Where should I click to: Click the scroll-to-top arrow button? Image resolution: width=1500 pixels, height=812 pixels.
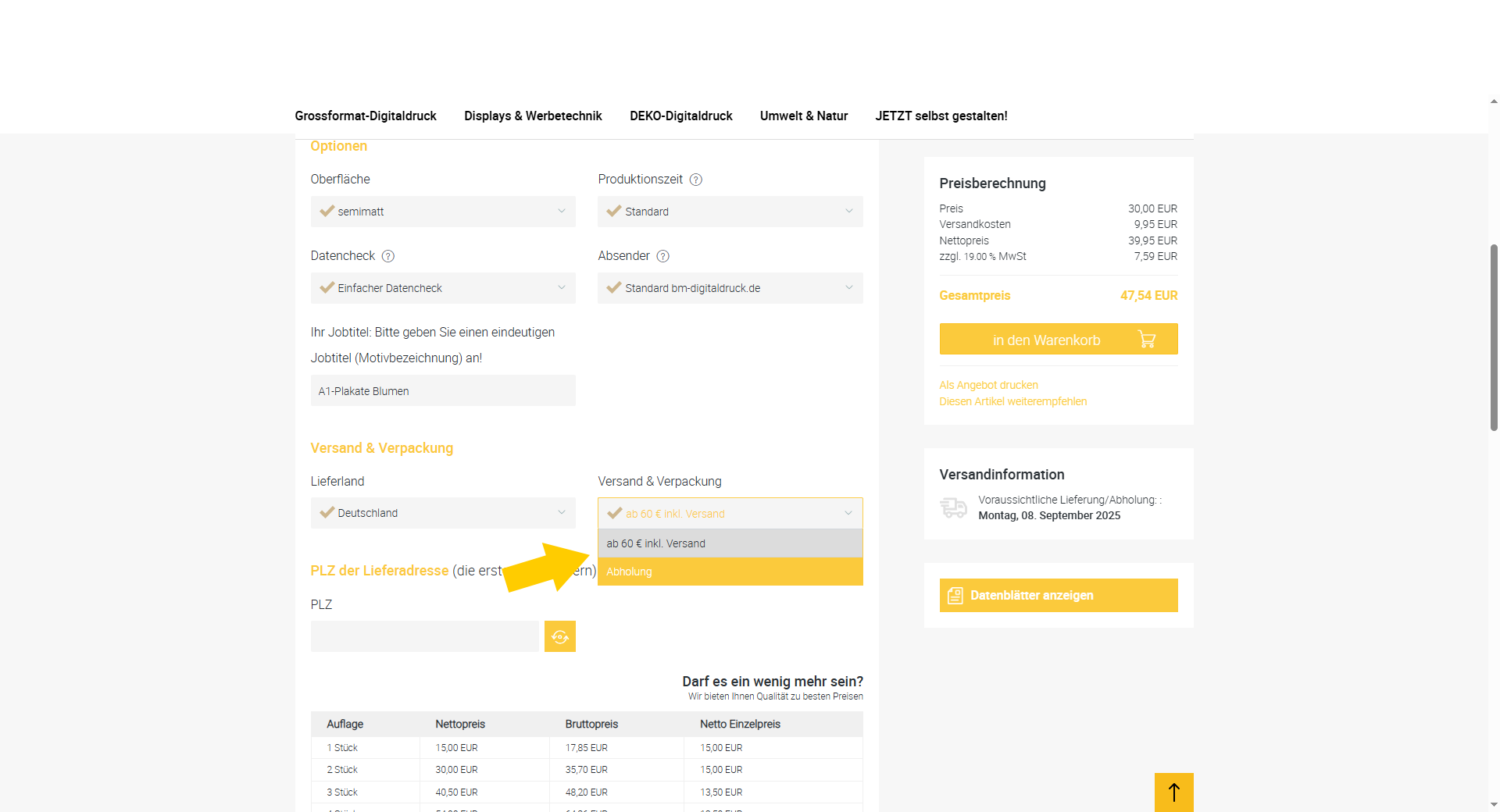tap(1173, 792)
